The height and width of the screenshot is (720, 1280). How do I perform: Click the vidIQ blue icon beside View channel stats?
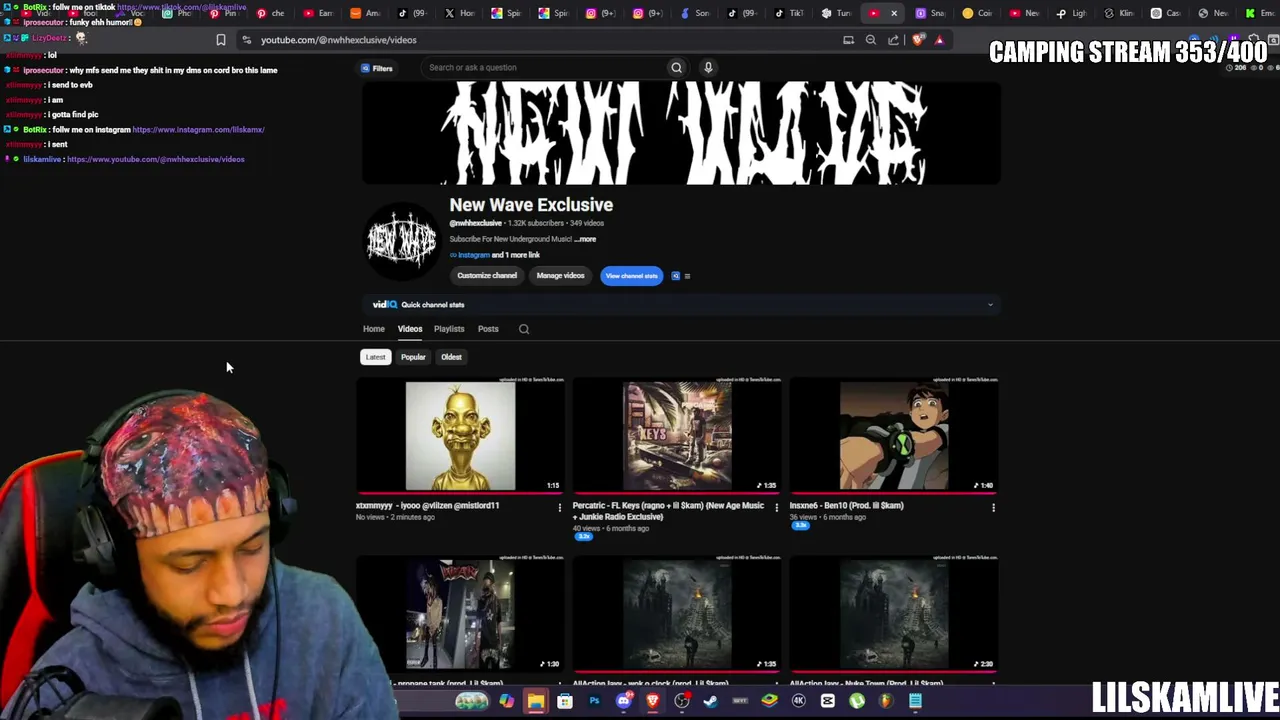(x=675, y=276)
